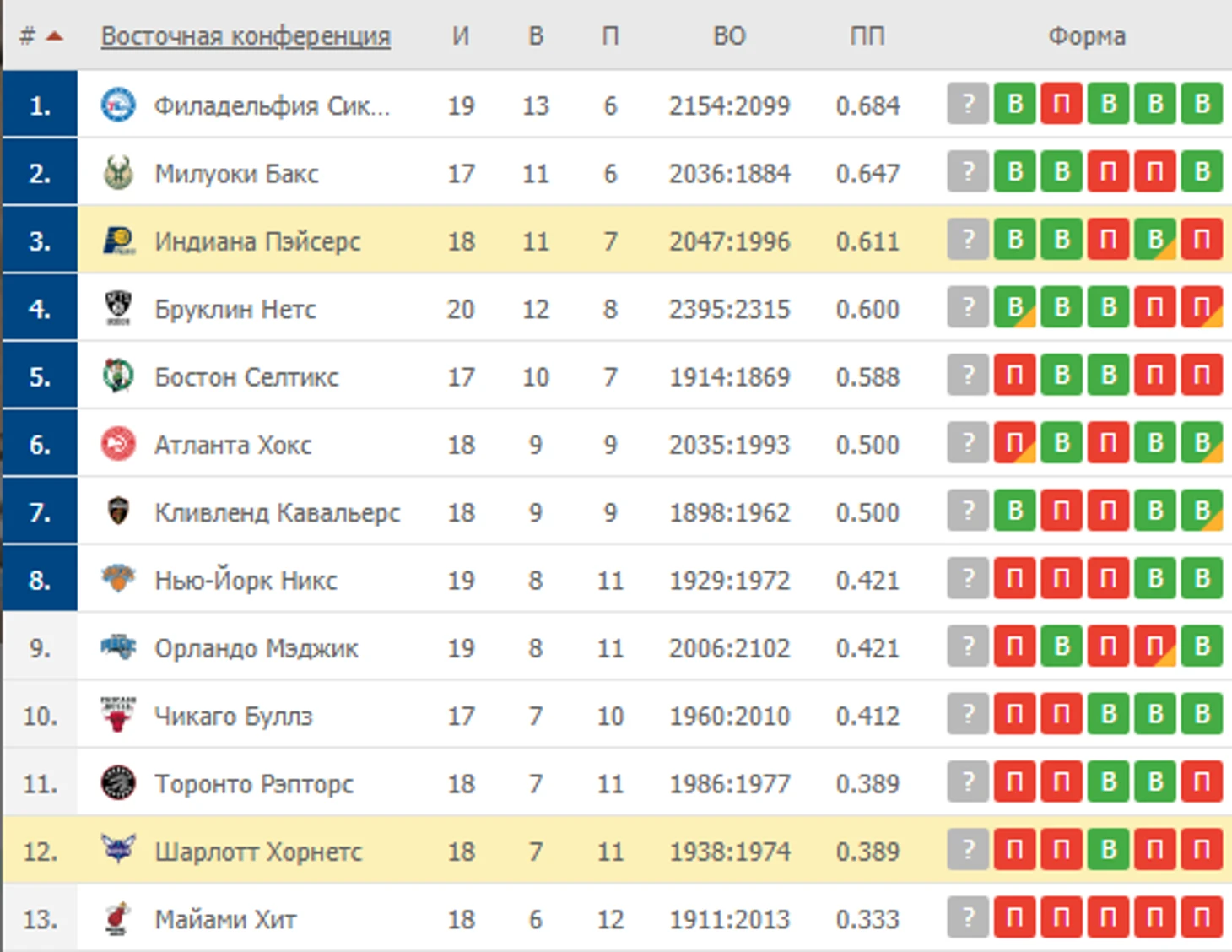Click the Brooklyn Nets shield logo
Viewport: 1232px width, 952px height.
118,308
